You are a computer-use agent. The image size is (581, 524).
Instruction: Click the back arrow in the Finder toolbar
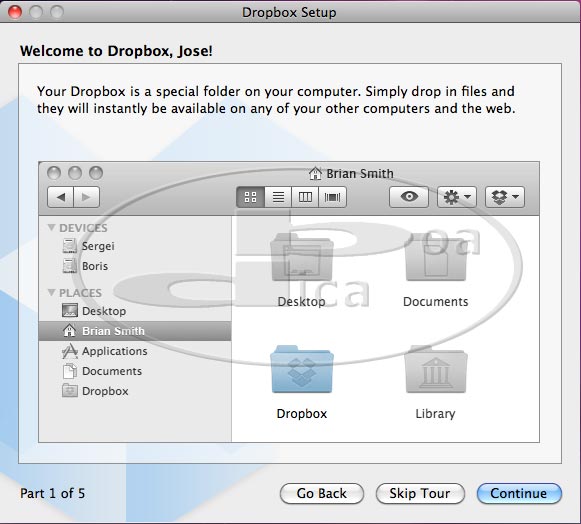(x=61, y=197)
